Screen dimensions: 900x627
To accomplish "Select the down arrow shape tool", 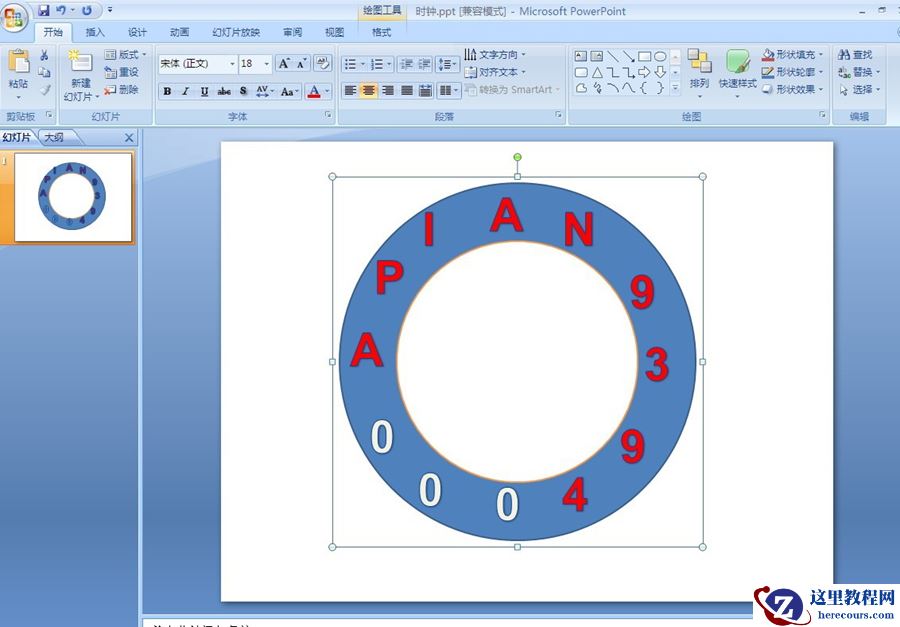I will pyautogui.click(x=660, y=72).
